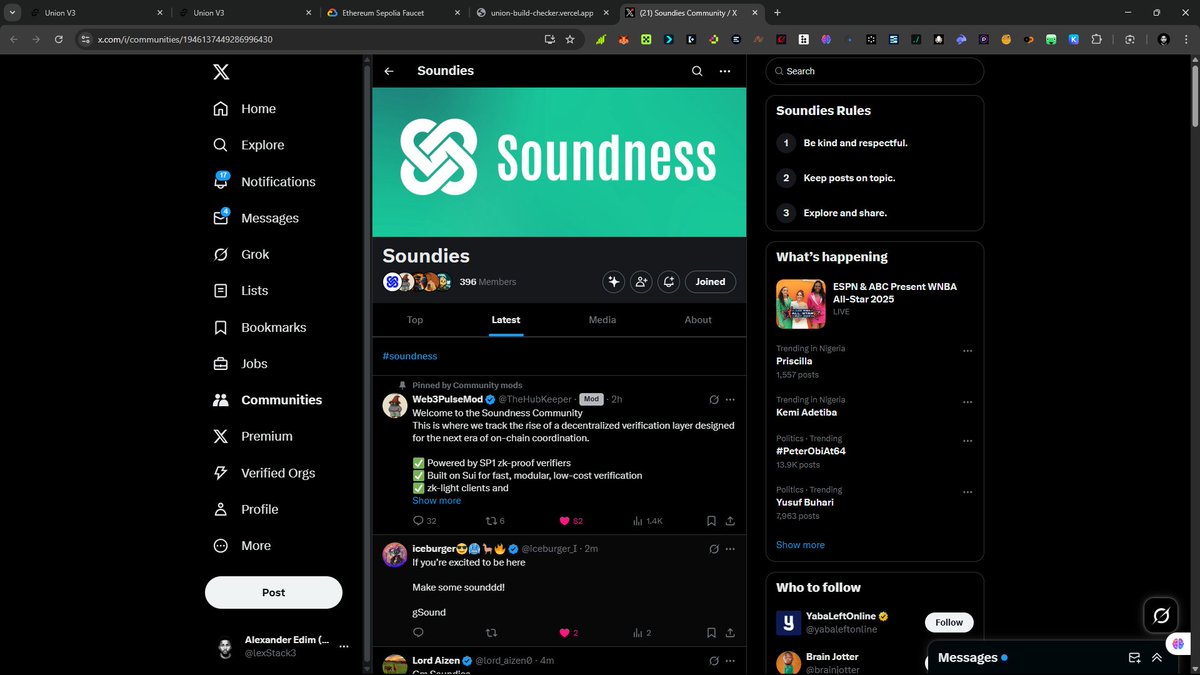The image size is (1200, 675).
Task: Toggle community notification bell
Action: pos(668,282)
